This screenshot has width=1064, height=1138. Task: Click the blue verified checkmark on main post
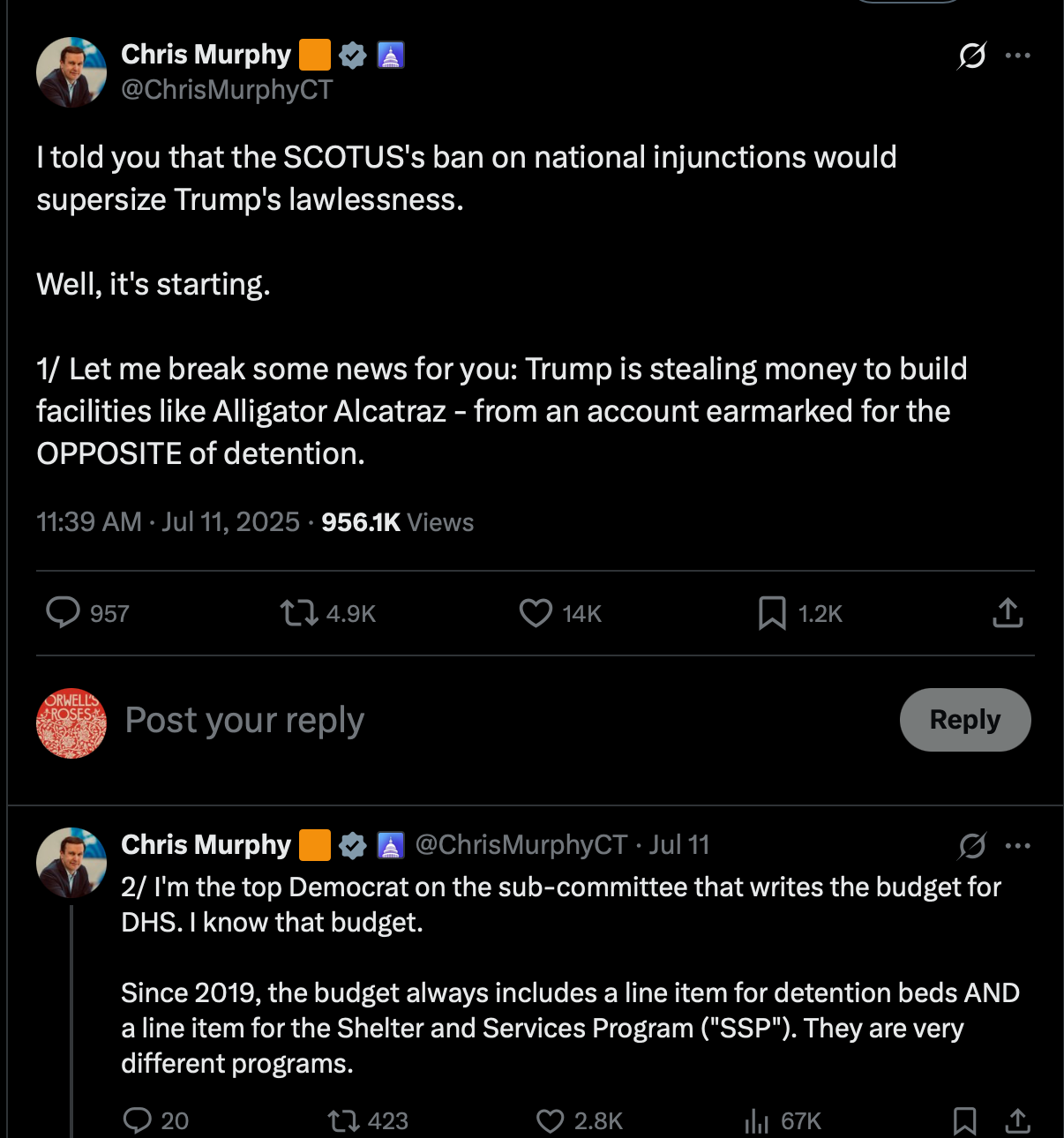353,55
